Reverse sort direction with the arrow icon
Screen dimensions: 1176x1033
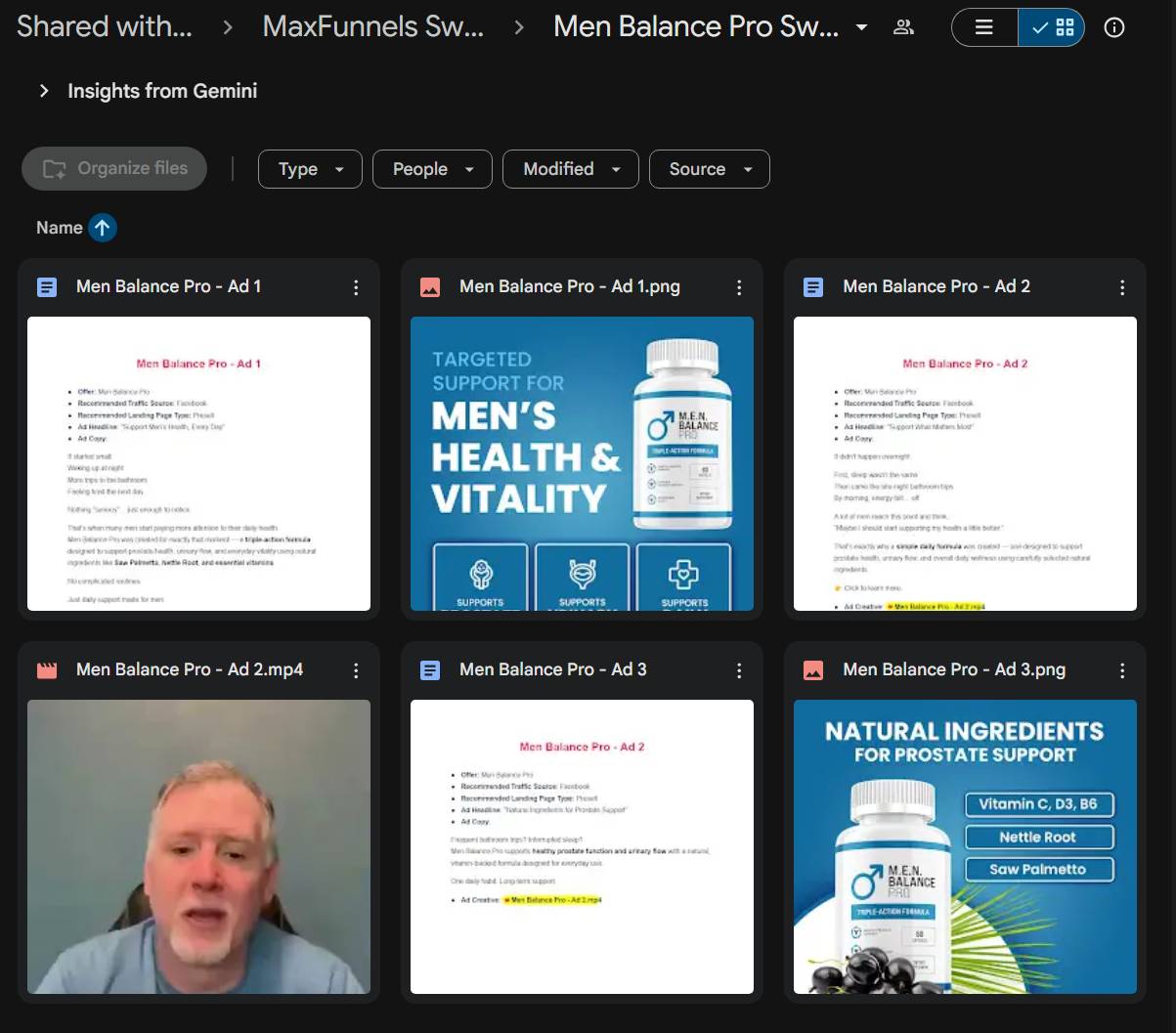pos(103,228)
